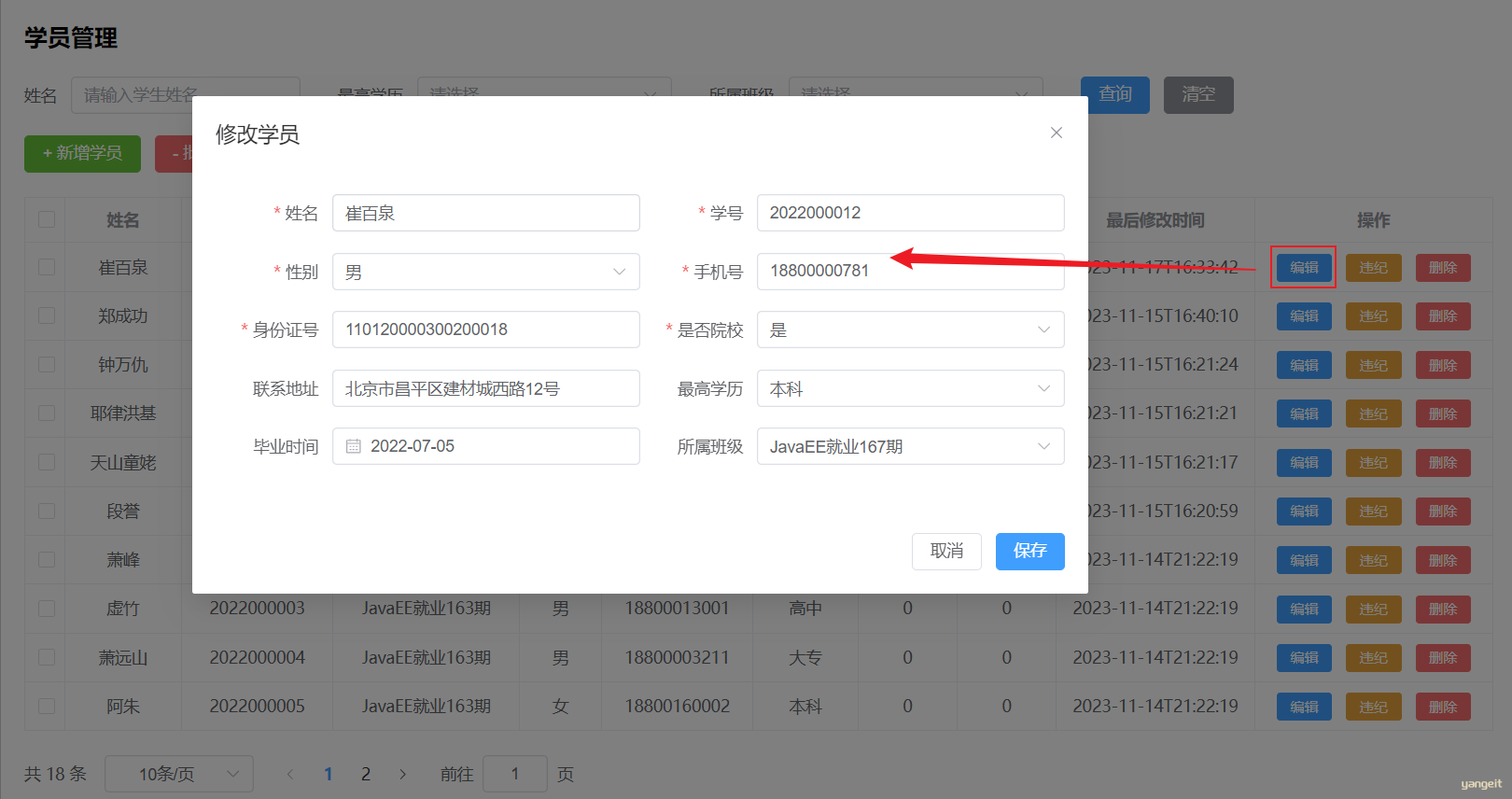Click 编辑 for 郑成功 row
The height and width of the screenshot is (799, 1512).
point(1304,316)
